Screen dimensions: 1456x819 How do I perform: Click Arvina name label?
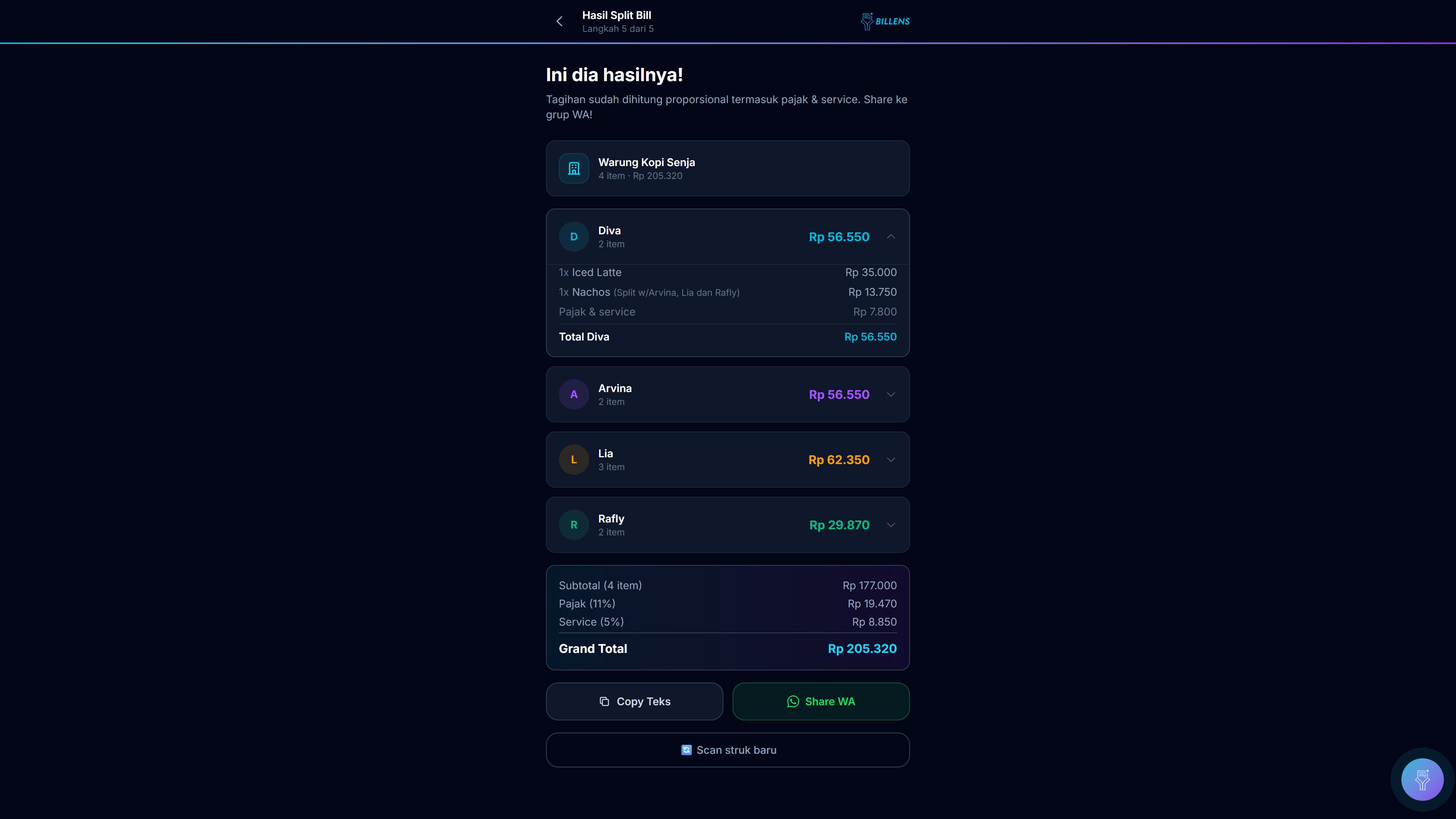615,388
